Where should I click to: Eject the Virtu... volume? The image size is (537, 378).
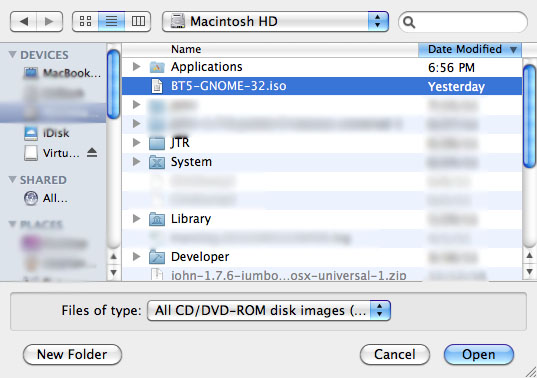coord(92,152)
